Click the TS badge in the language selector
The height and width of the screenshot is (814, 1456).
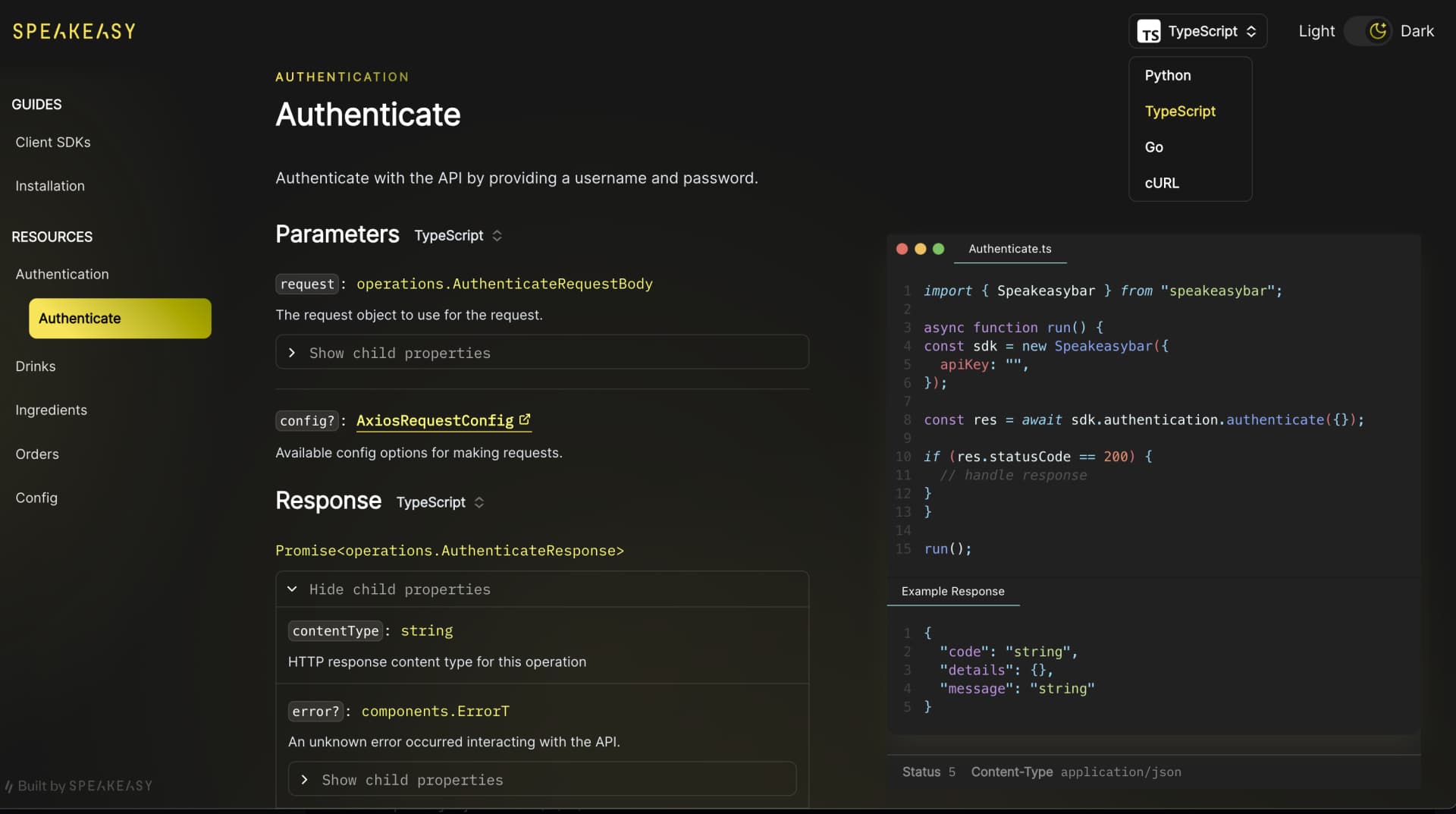tap(1150, 31)
